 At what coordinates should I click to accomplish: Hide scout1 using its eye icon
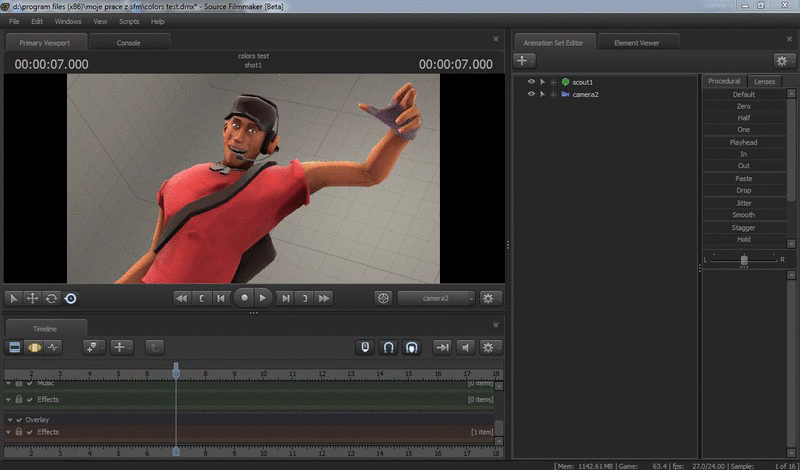[x=532, y=81]
